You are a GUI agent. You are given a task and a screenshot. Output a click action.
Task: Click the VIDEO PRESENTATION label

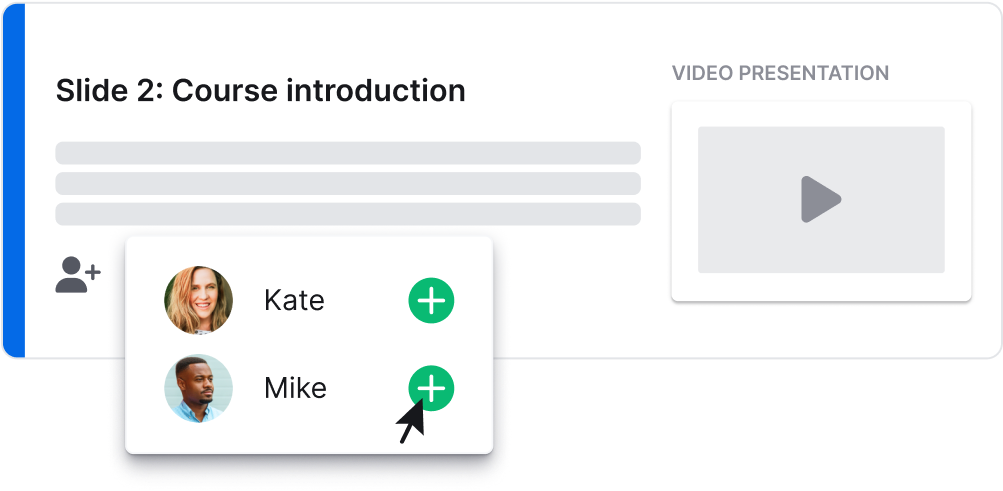coord(780,73)
